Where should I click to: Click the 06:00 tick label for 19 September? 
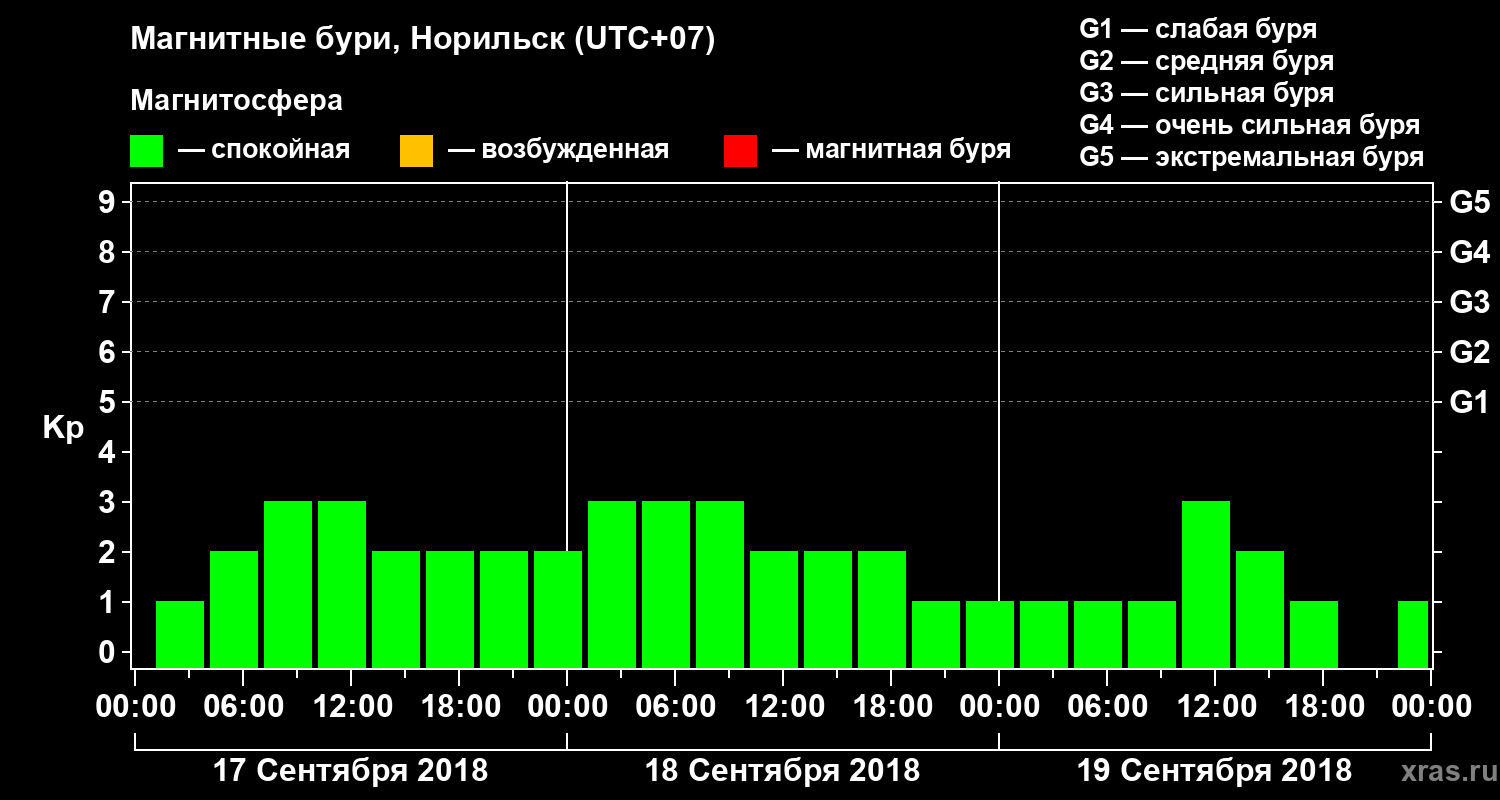[1107, 706]
